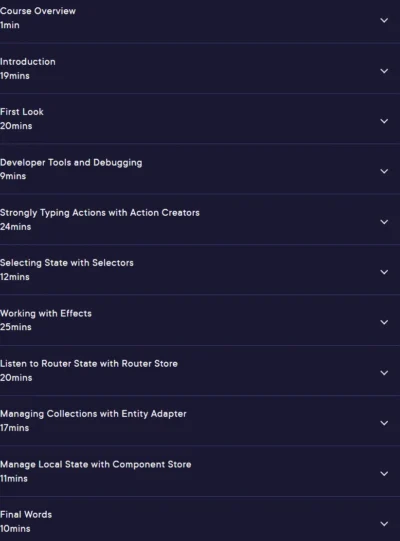Select Developer Tools and Debugging title

pyautogui.click(x=71, y=163)
